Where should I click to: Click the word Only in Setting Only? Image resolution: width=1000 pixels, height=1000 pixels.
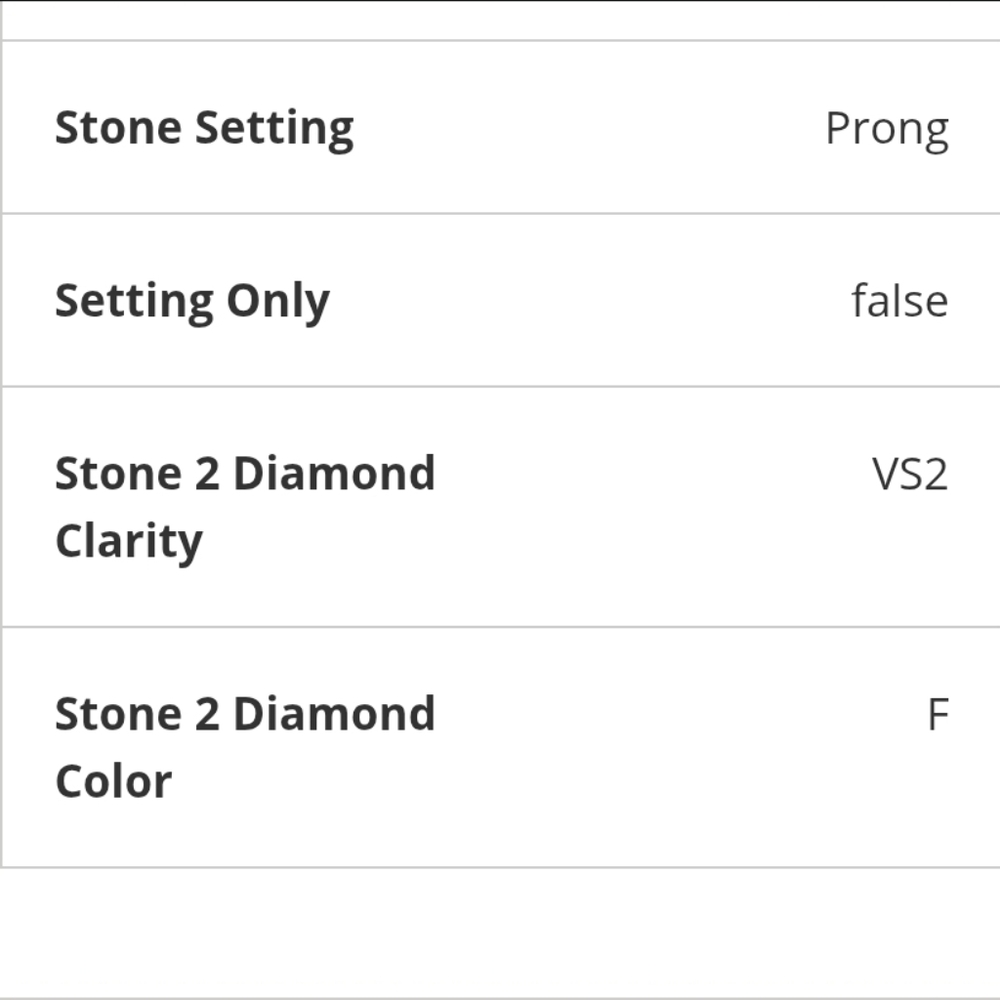(x=277, y=302)
